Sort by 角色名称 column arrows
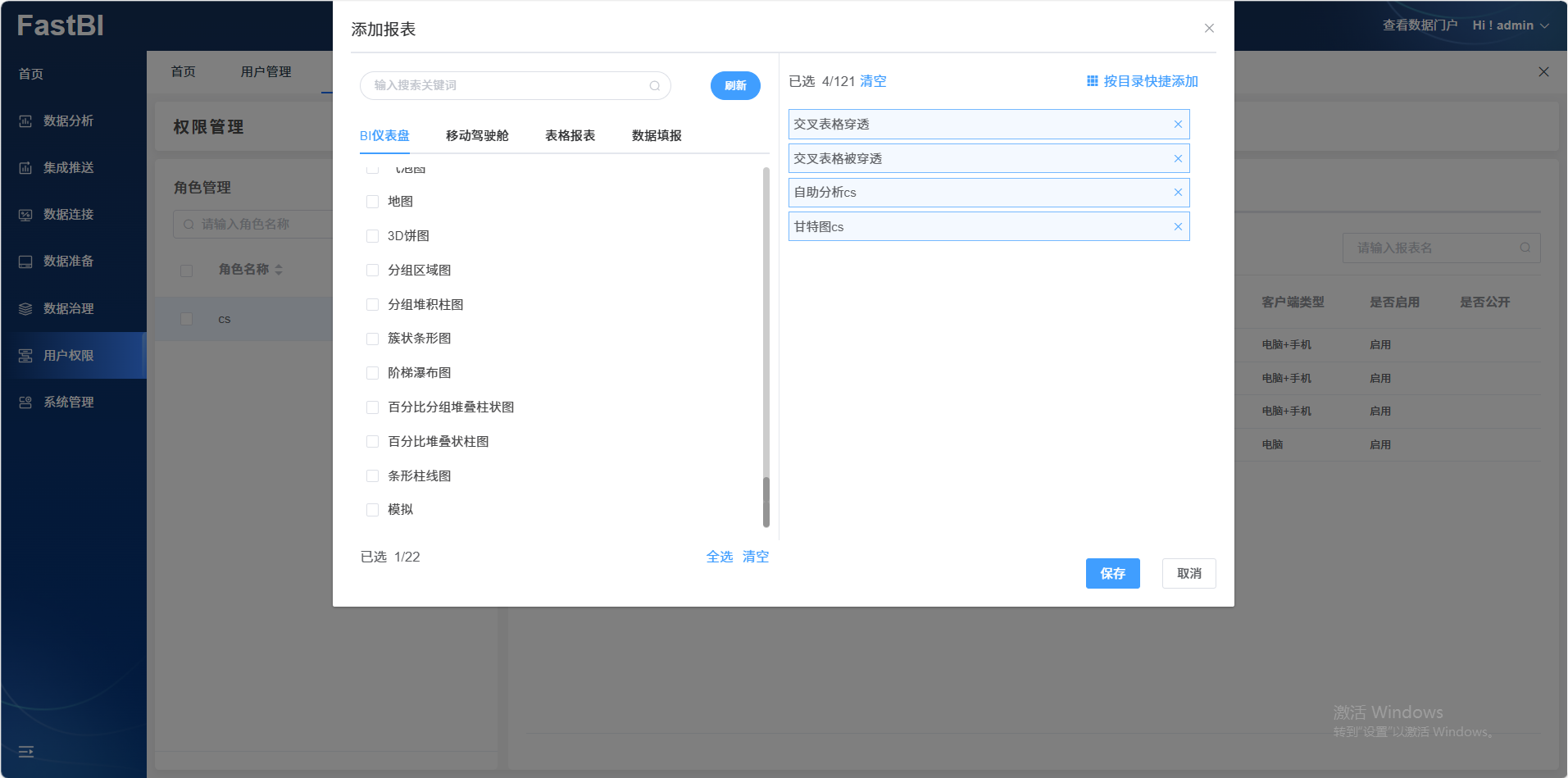The width and height of the screenshot is (1568, 778). 279,270
